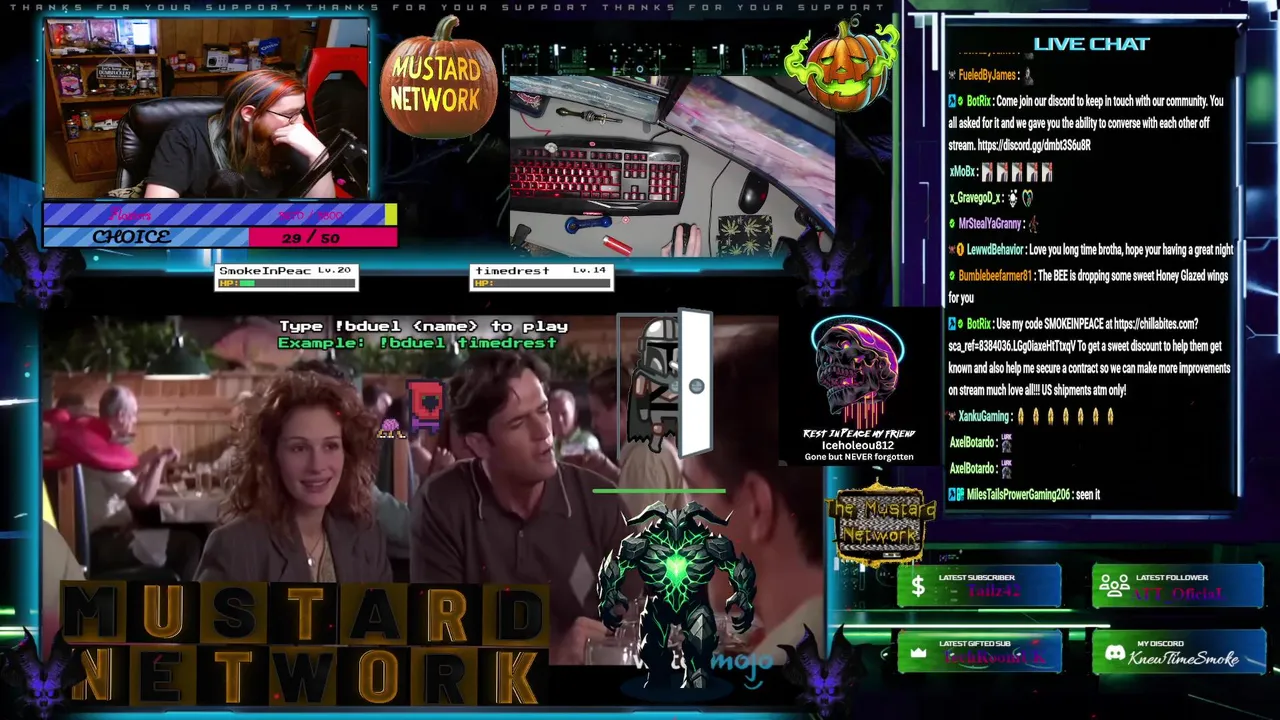1280x720 pixels.
Task: Click the discord.gg invite link in chat
Action: (x=1034, y=145)
